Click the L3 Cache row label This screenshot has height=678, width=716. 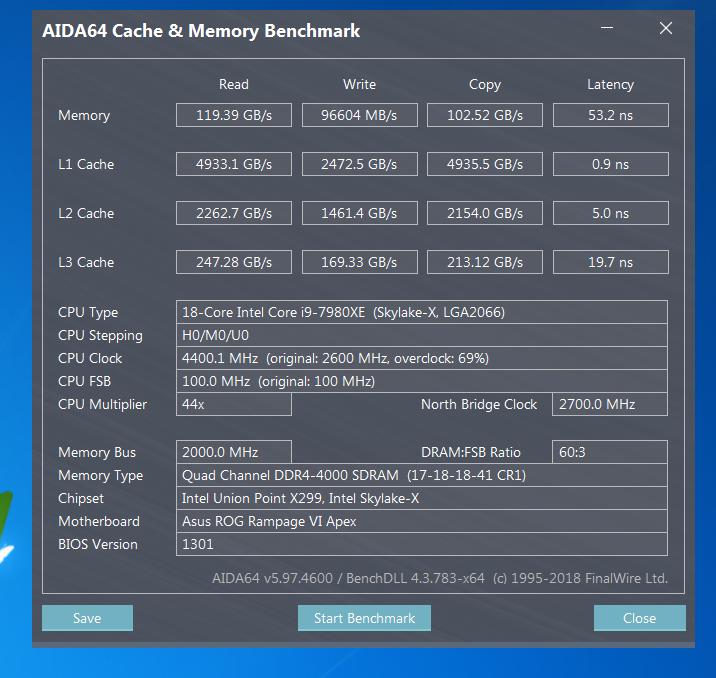pos(86,263)
